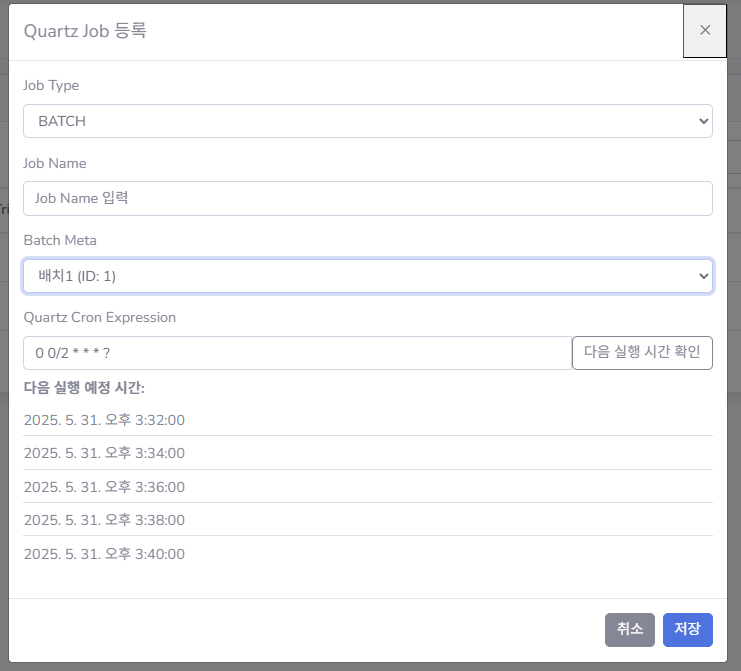Viewport: 741px width, 671px height.
Task: Select the 오후 3:38:00 schedule entry
Action: [368, 519]
